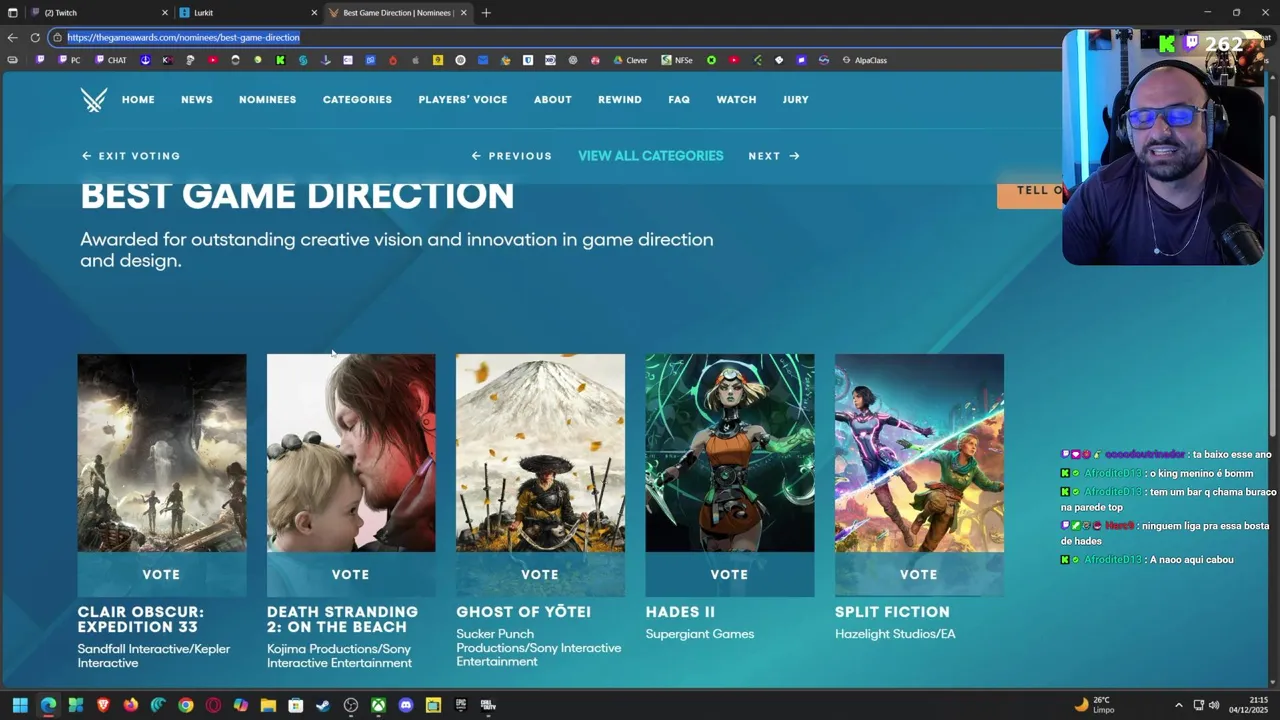Click Split Fiction cover artwork
This screenshot has width=1280, height=720.
point(919,453)
